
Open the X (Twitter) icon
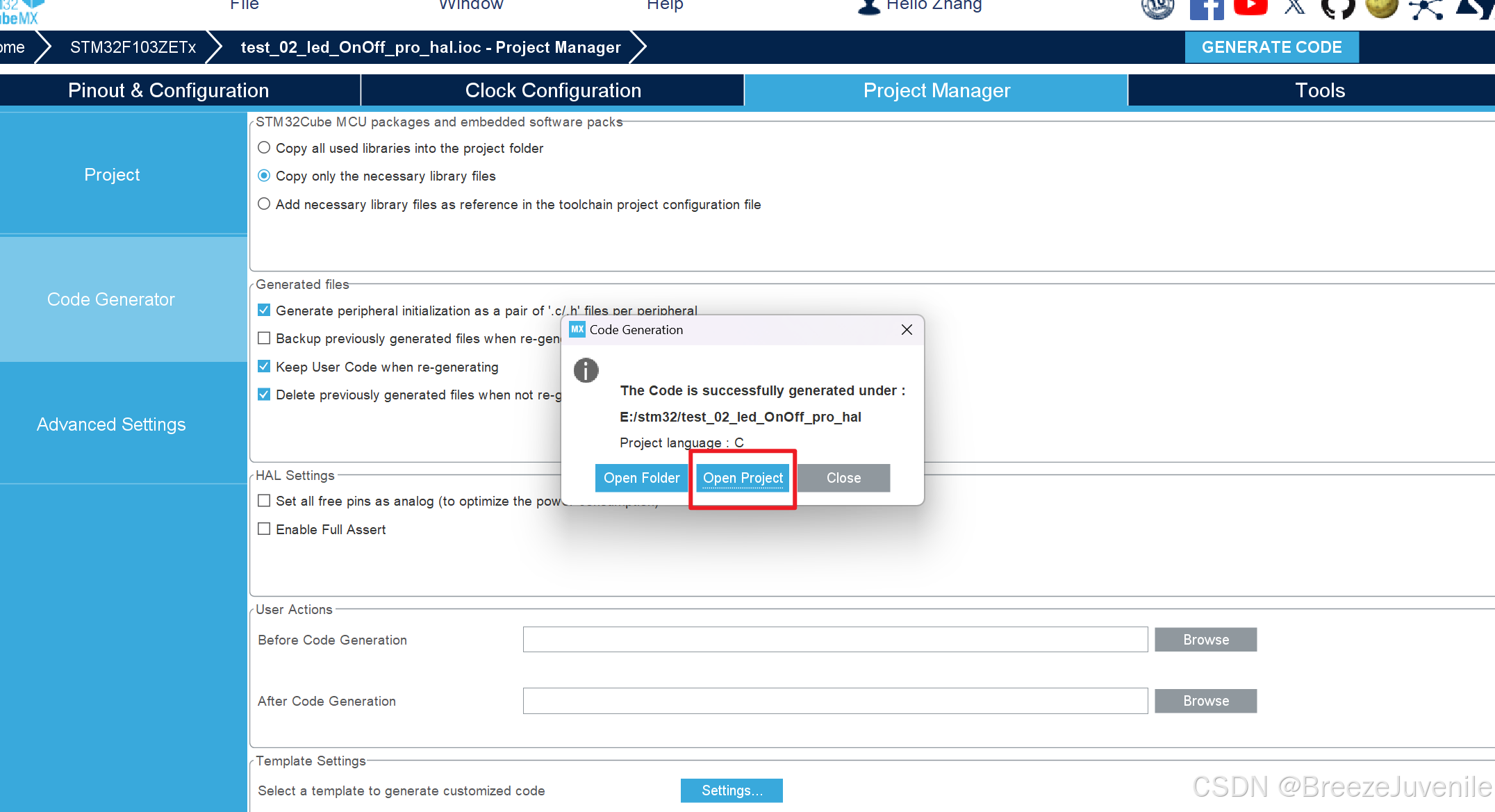click(x=1294, y=8)
